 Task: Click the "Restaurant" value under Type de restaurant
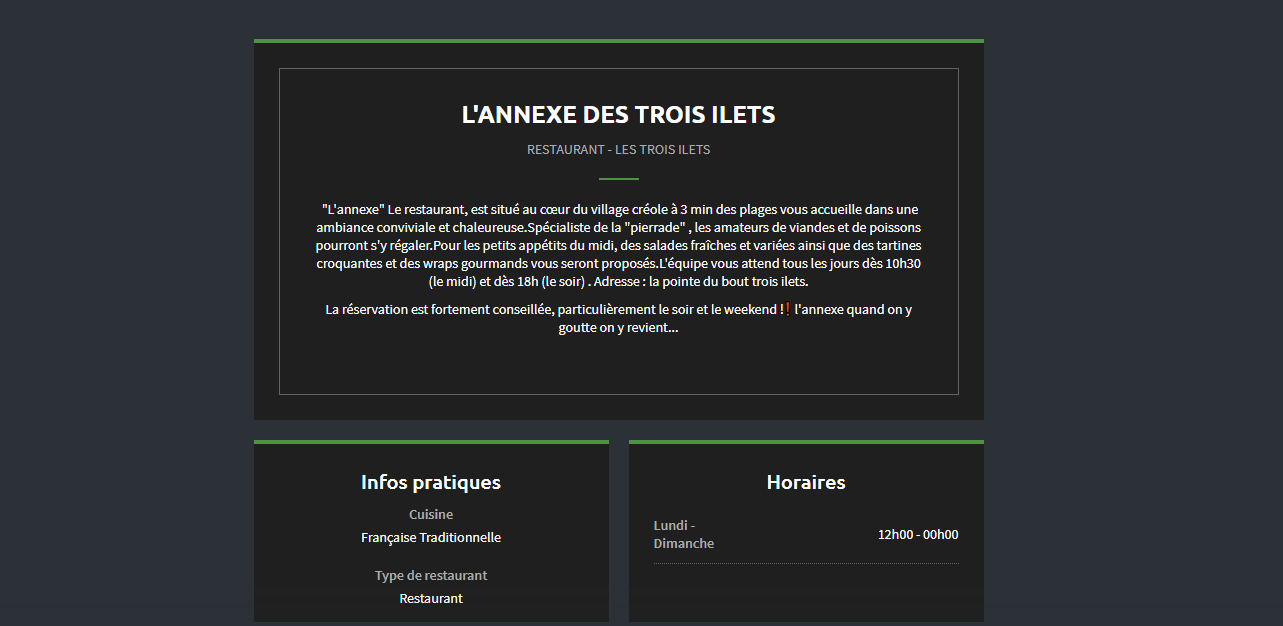coord(431,598)
